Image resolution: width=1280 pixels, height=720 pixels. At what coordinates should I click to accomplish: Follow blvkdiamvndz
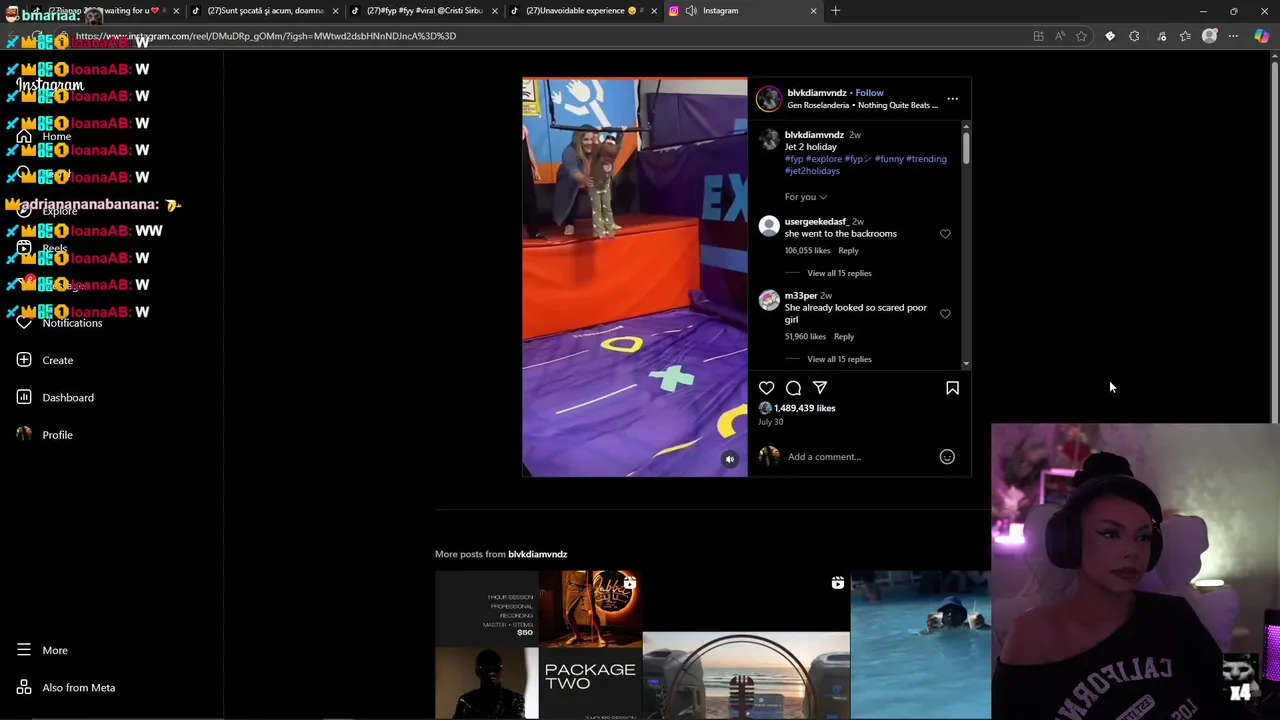(x=869, y=93)
